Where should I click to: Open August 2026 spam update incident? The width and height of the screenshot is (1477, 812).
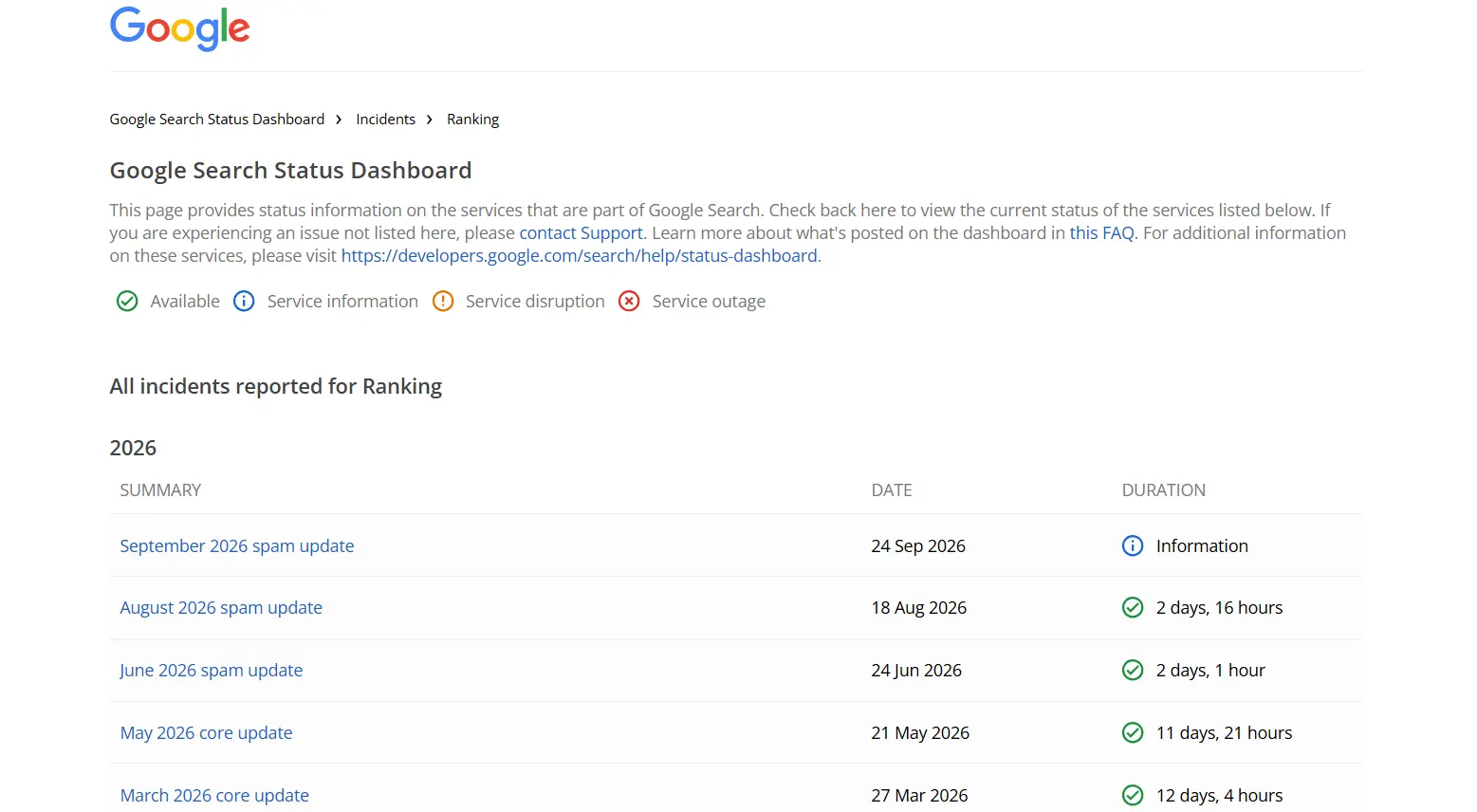point(221,607)
